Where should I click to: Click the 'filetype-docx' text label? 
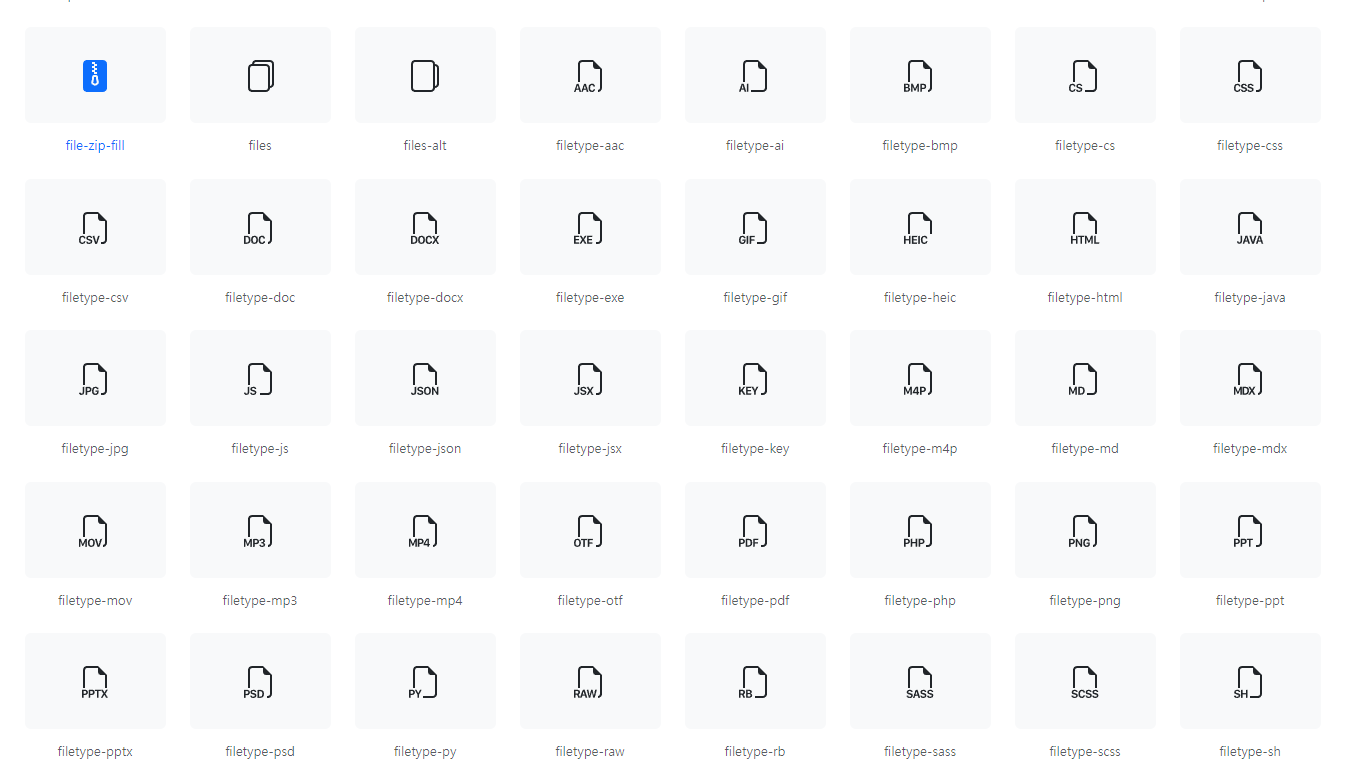point(425,298)
